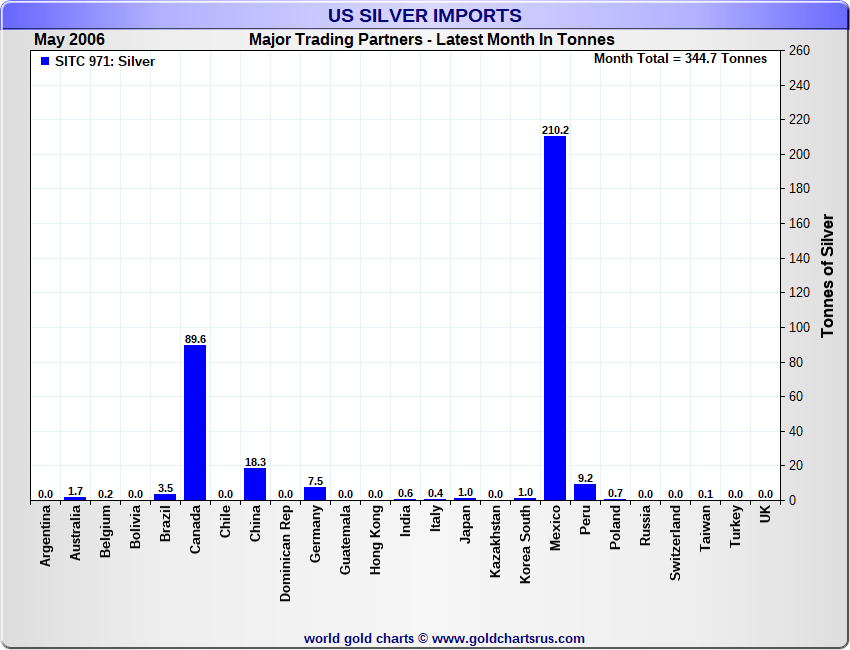The image size is (850, 650).
Task: Select the China bar
Action: 255,484
